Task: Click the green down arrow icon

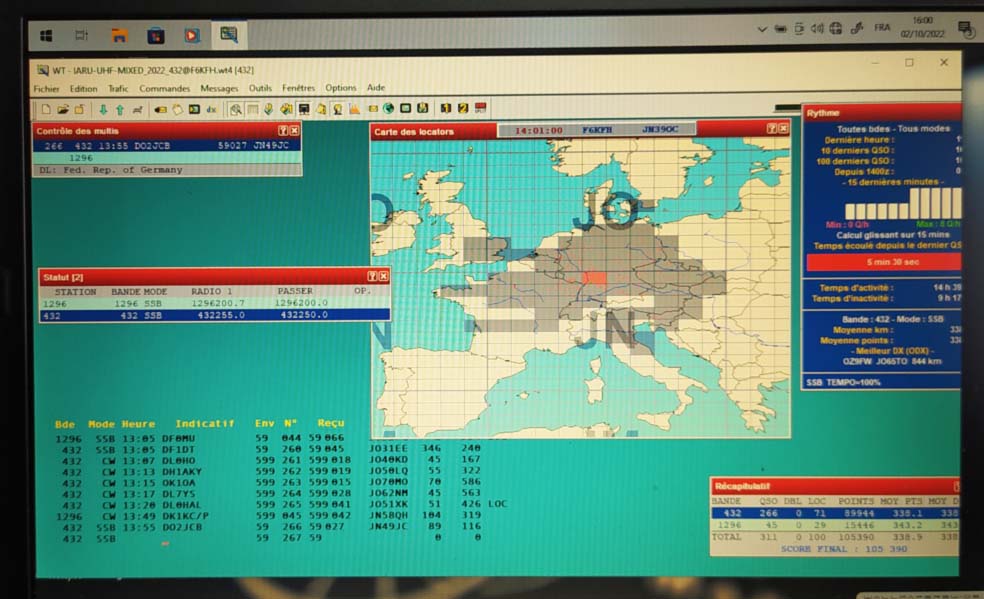Action: [x=102, y=109]
